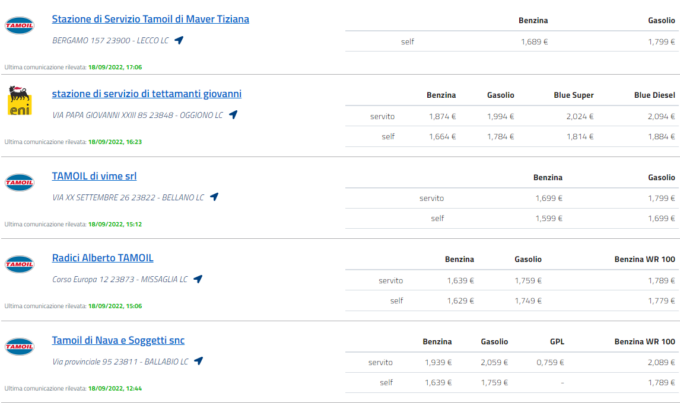
Task: Open directions arrow beside the OGGIONO LC address
Action: 233,115
